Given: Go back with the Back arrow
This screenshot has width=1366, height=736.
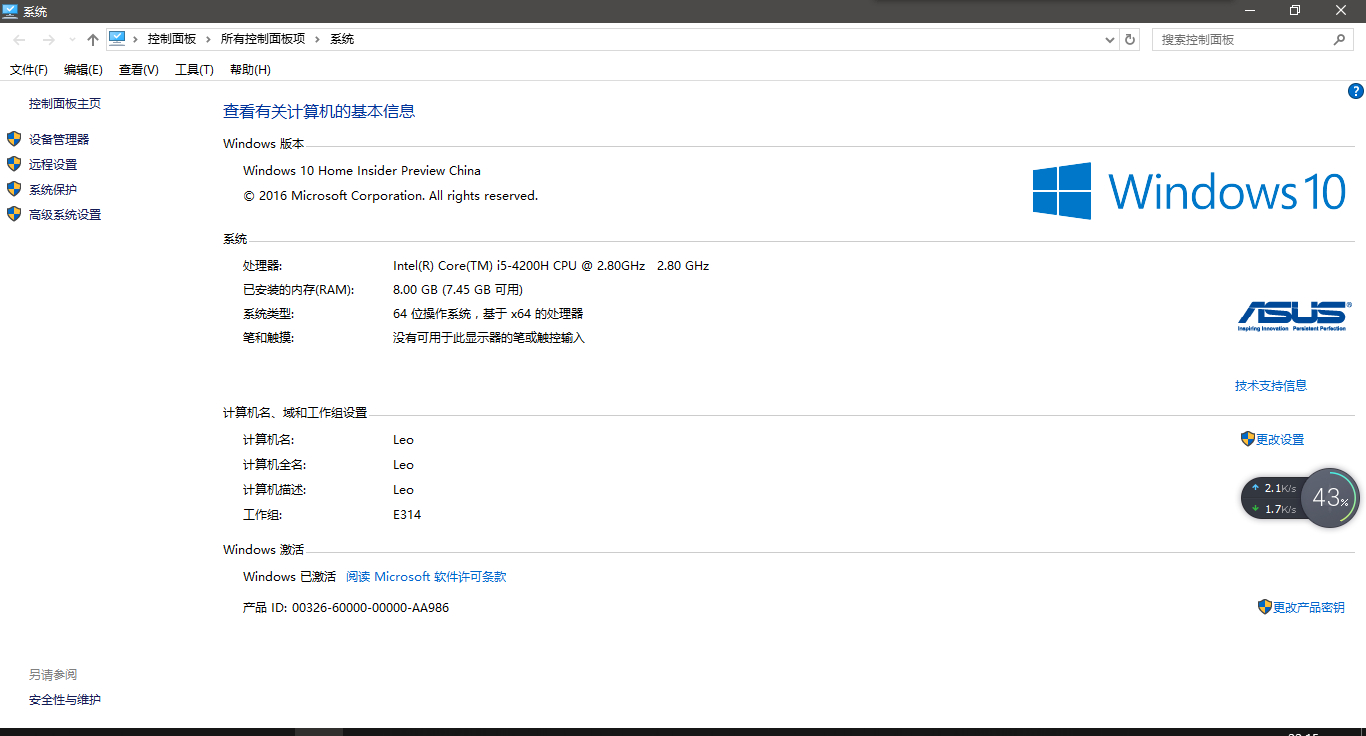Looking at the screenshot, I should click(19, 39).
